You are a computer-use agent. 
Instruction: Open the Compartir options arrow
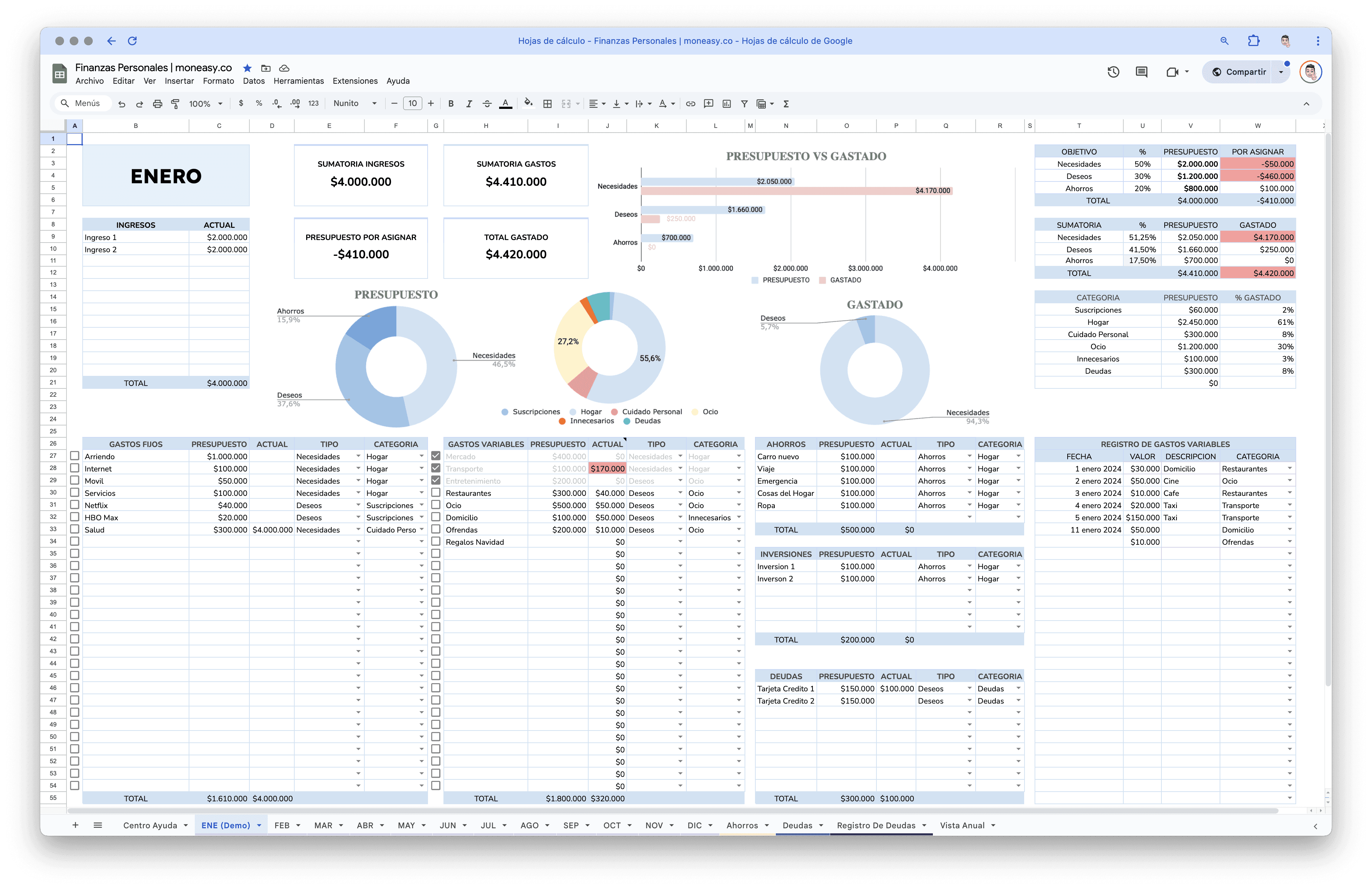point(1281,72)
